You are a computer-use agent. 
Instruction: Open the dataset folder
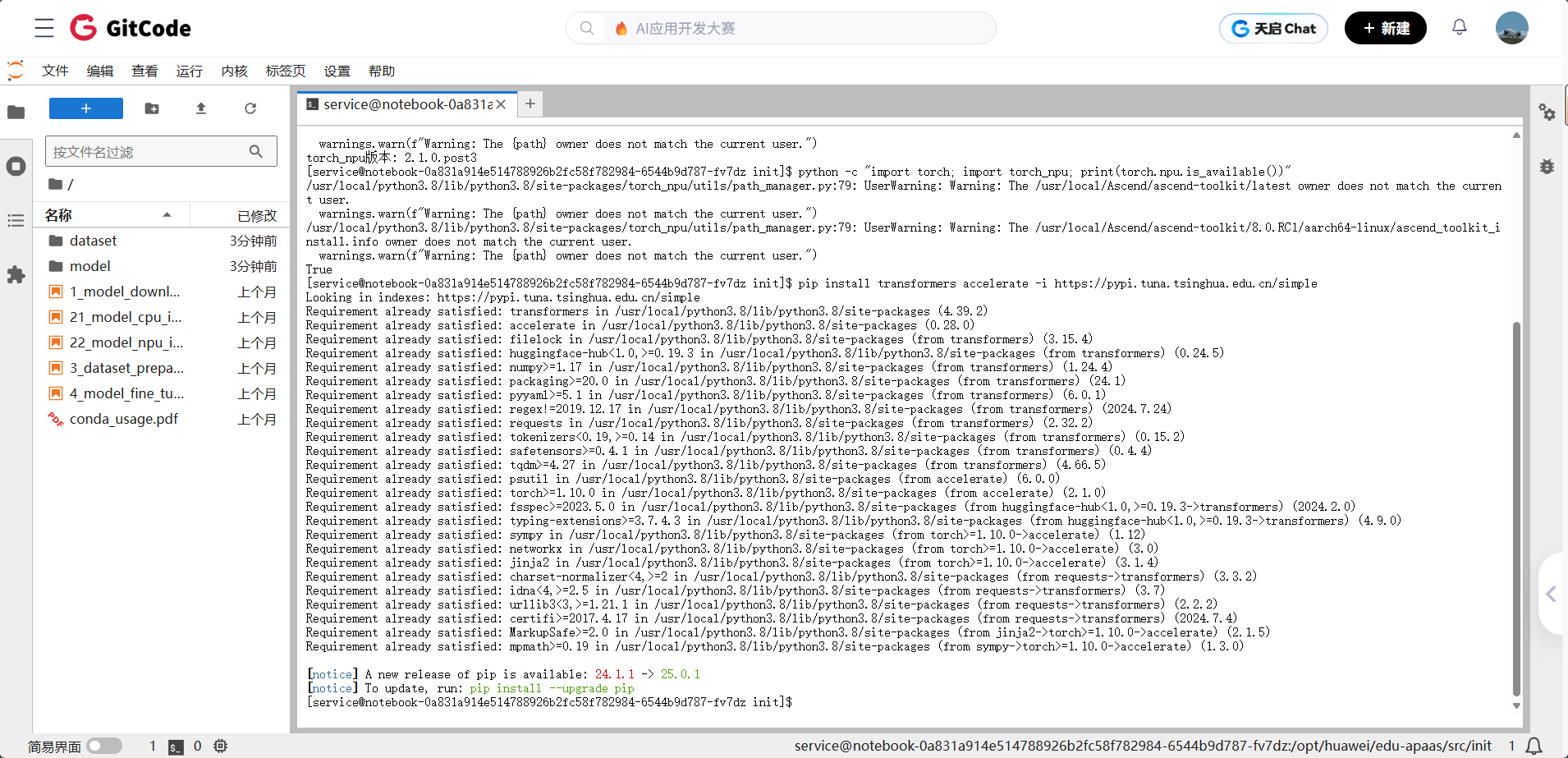[93, 241]
